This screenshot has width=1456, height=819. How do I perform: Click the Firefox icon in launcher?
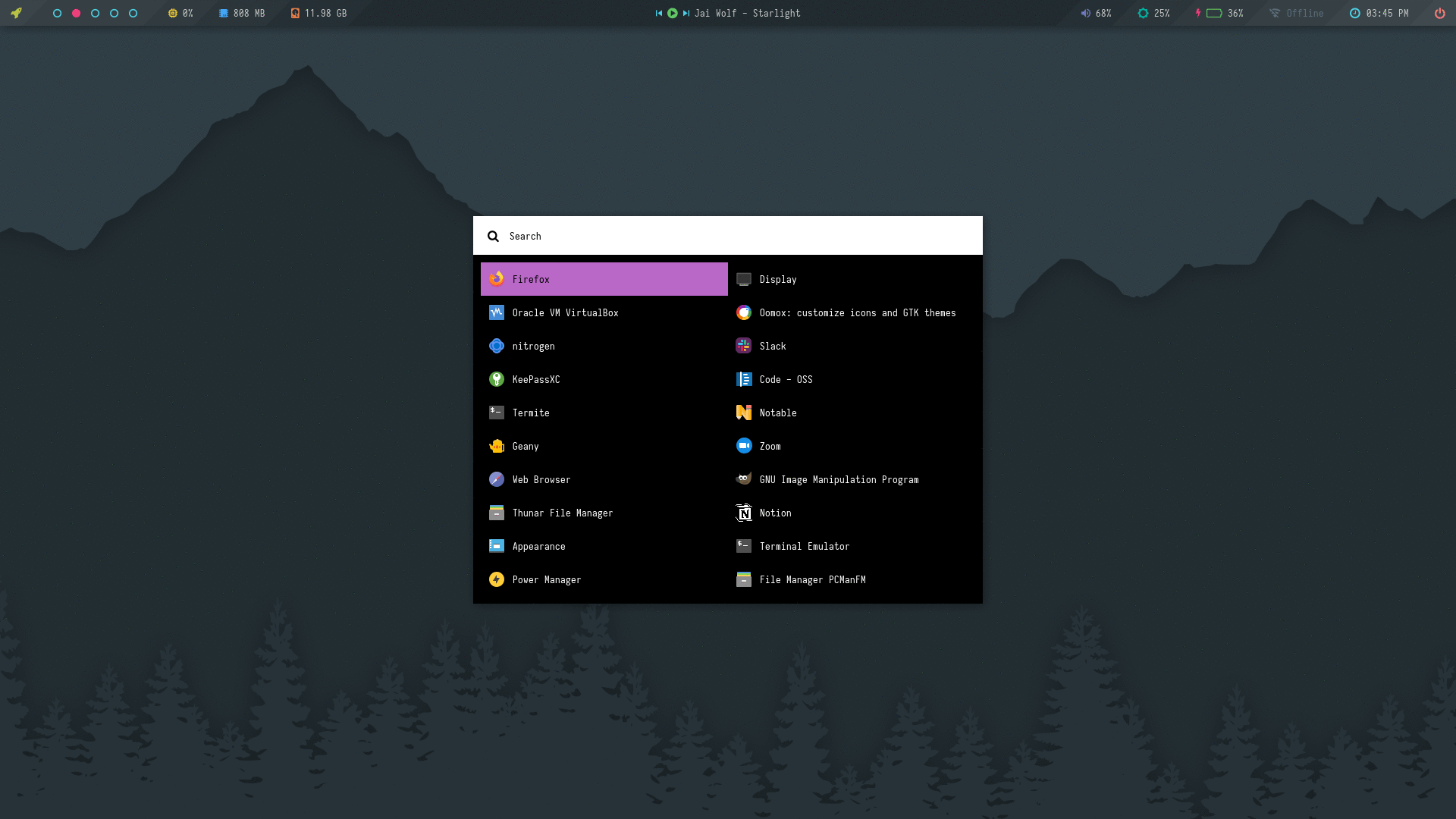point(497,279)
